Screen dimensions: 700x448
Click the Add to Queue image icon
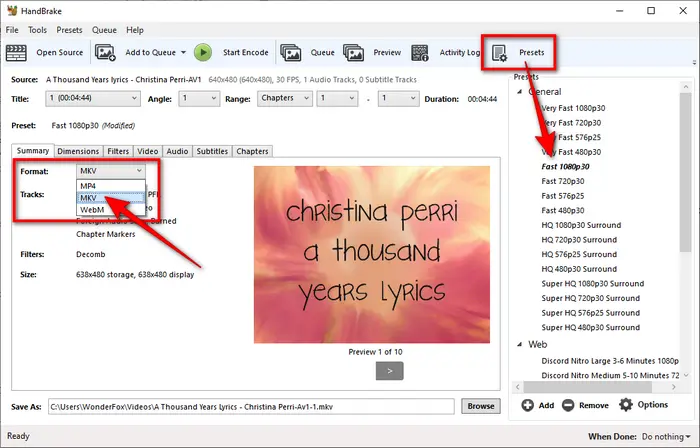105,53
